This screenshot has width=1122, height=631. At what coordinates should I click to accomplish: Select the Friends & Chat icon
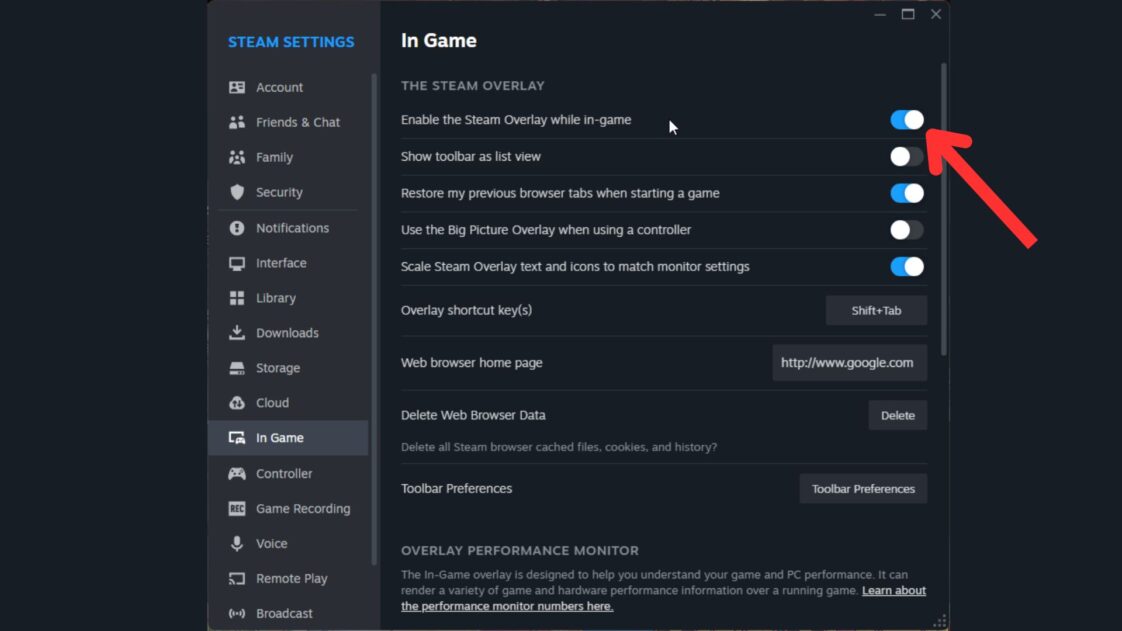point(236,122)
